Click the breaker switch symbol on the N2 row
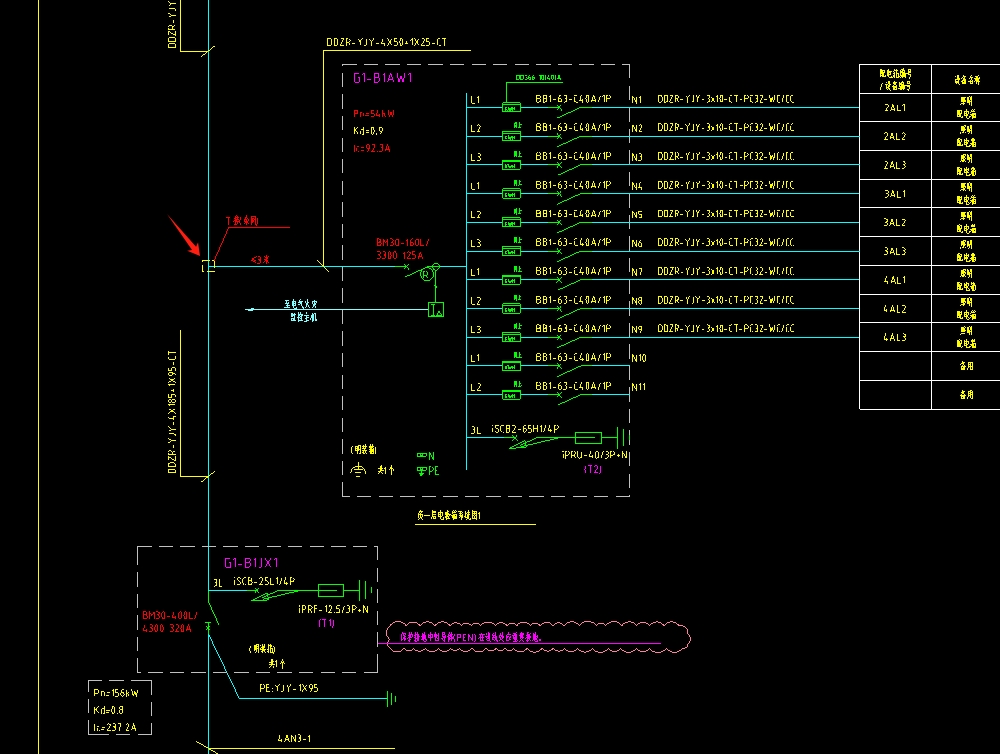 570,140
